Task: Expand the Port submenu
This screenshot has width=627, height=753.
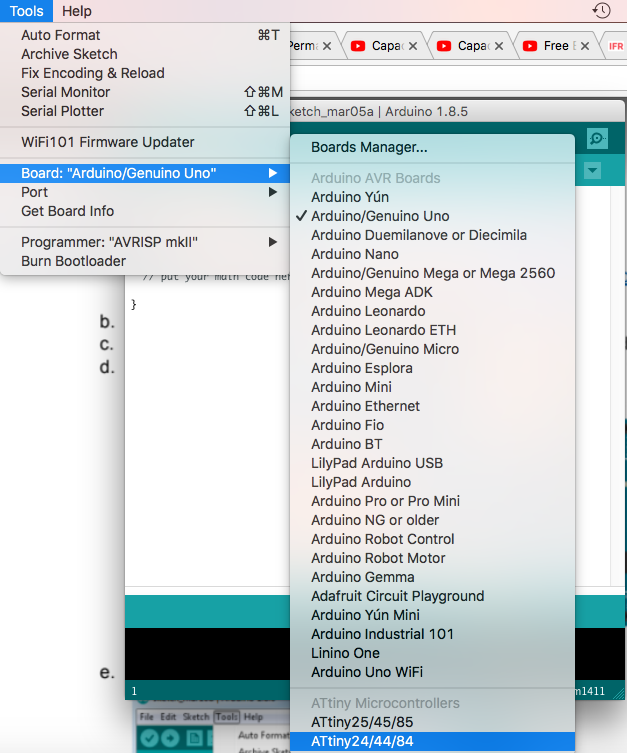Action: (x=145, y=192)
